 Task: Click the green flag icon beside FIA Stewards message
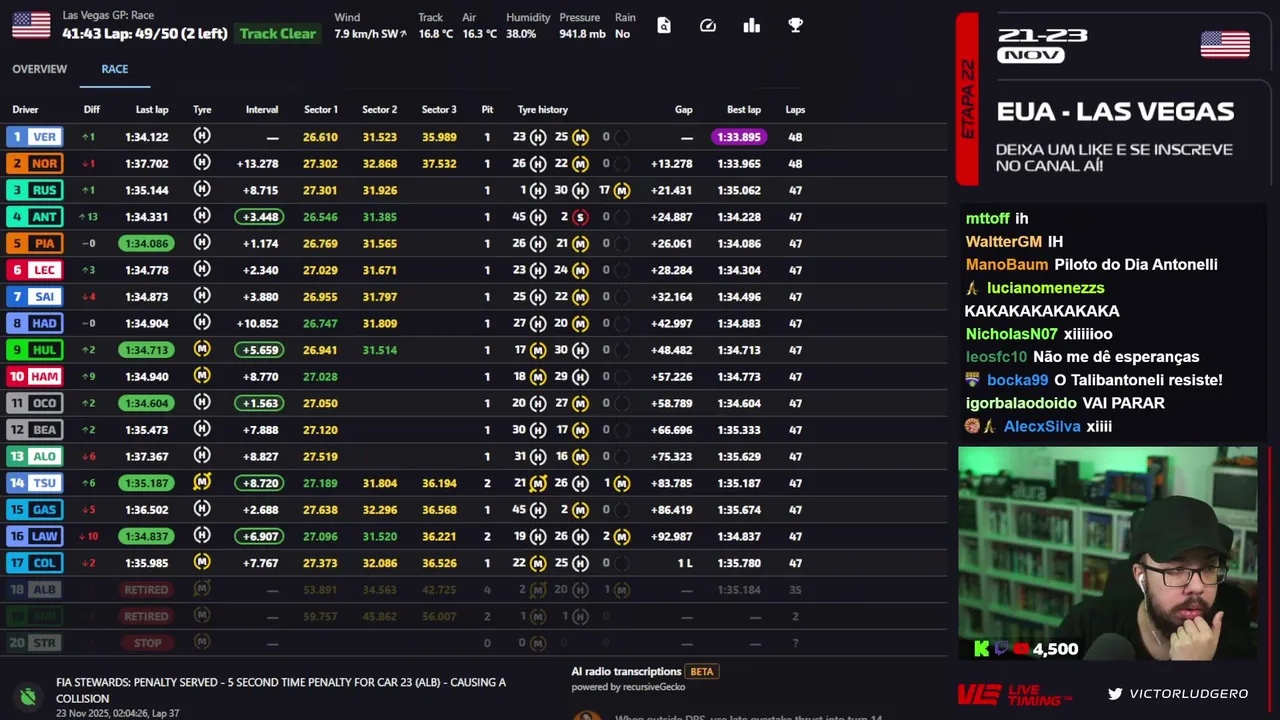[x=28, y=697]
